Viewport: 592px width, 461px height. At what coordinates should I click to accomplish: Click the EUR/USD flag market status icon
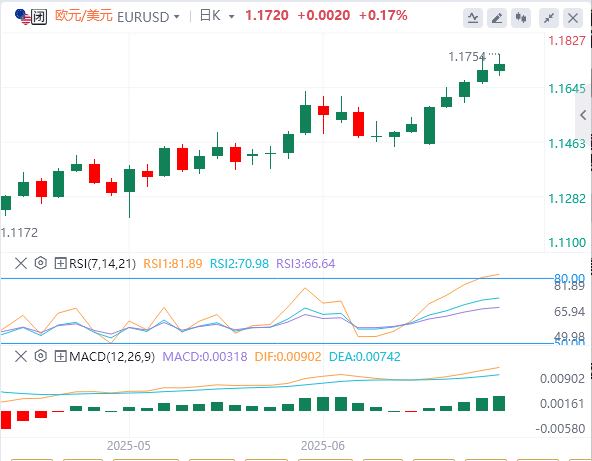coord(31,17)
